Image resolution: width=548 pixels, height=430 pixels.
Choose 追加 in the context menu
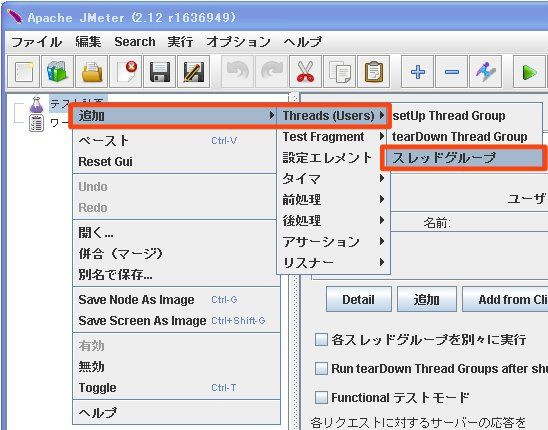coord(175,116)
